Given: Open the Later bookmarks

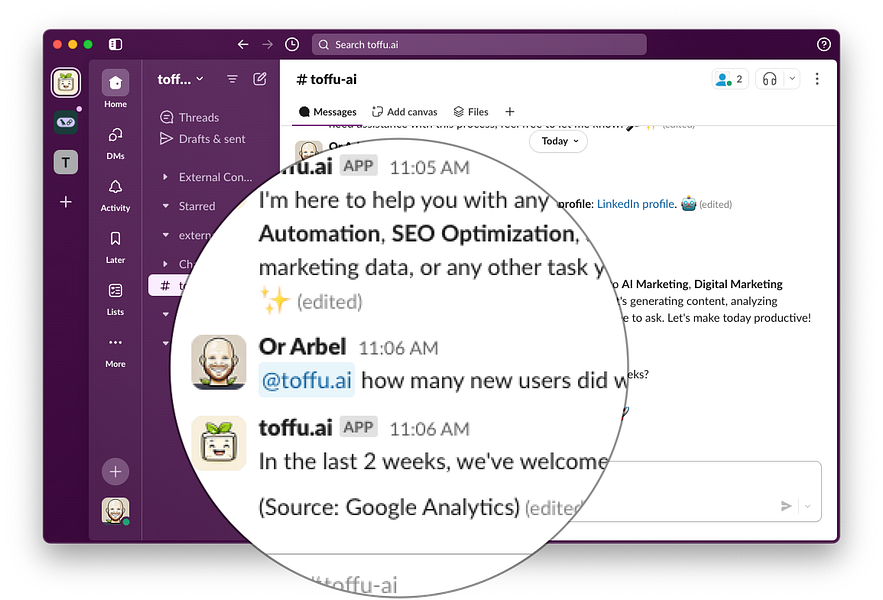Looking at the screenshot, I should (115, 248).
